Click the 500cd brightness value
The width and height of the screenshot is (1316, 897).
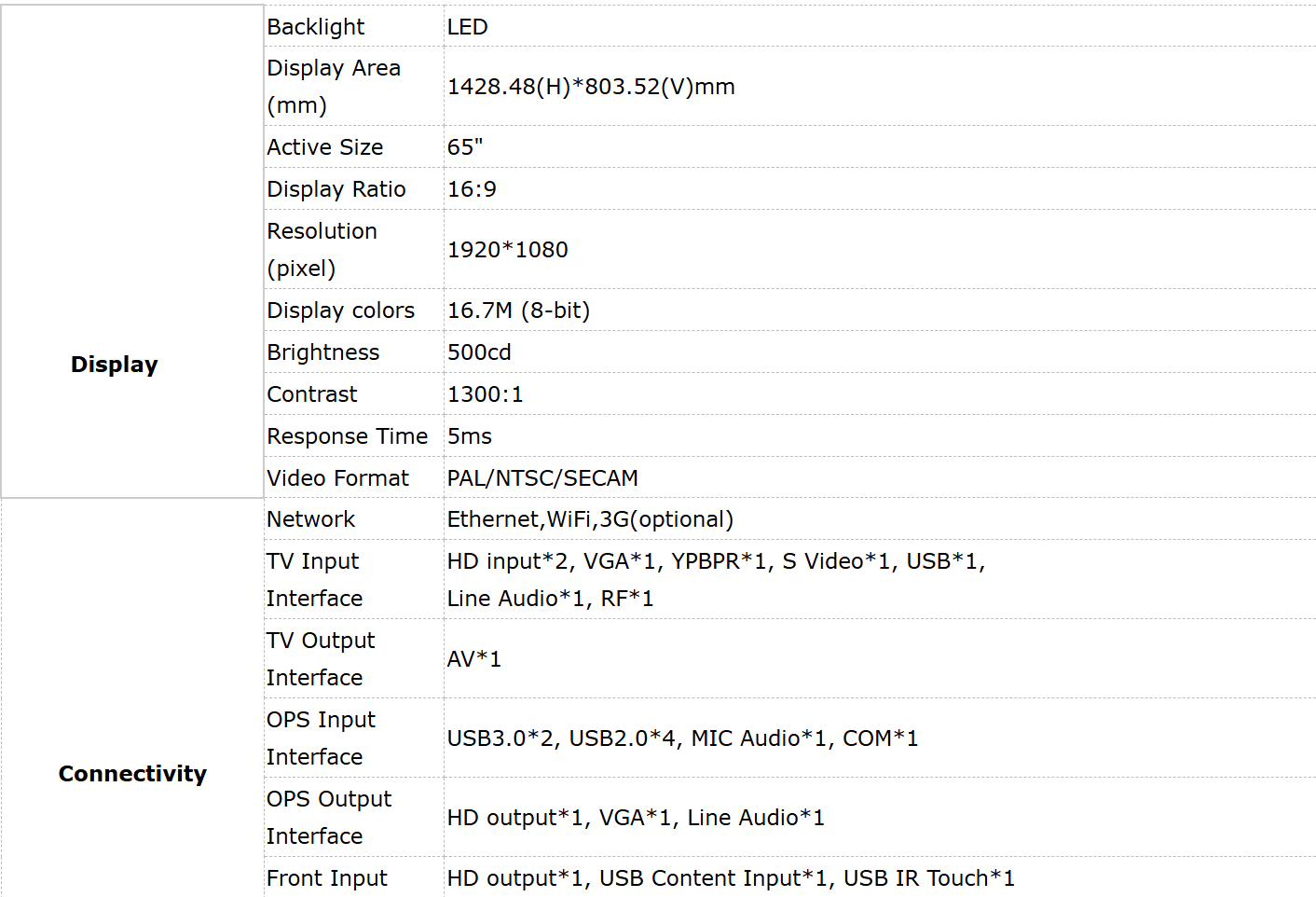479,352
